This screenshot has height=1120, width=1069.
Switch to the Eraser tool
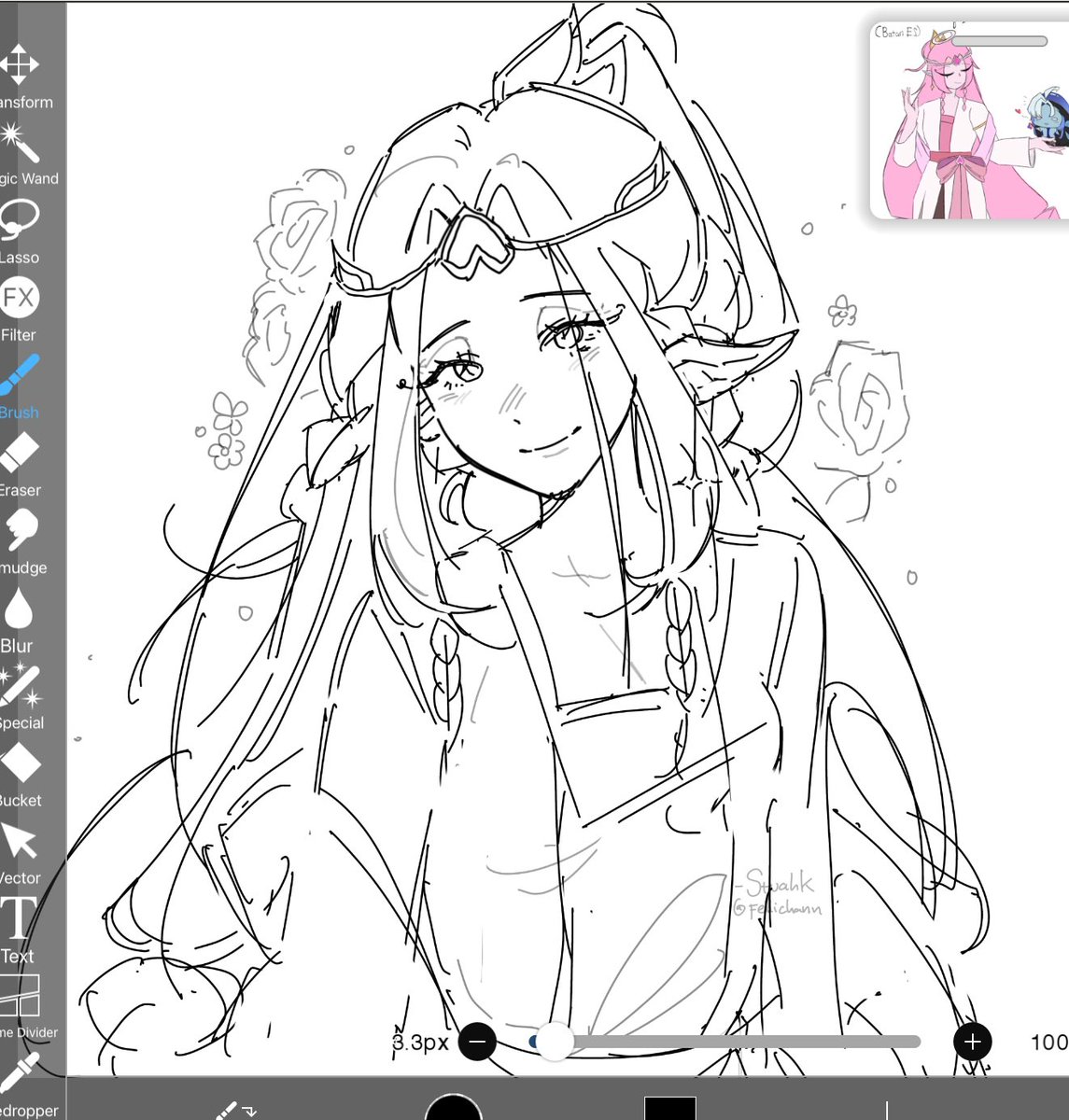pyautogui.click(x=21, y=455)
